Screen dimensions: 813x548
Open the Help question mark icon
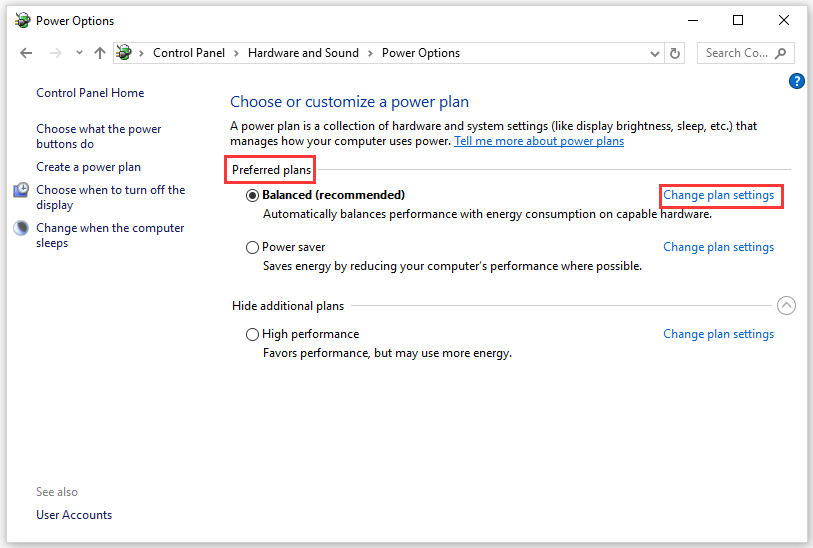point(797,81)
